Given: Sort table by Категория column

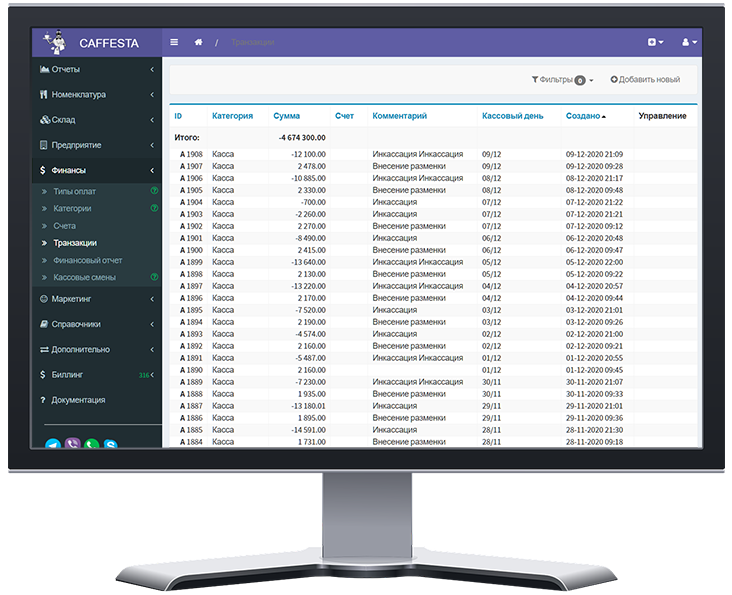Looking at the screenshot, I should tap(232, 116).
